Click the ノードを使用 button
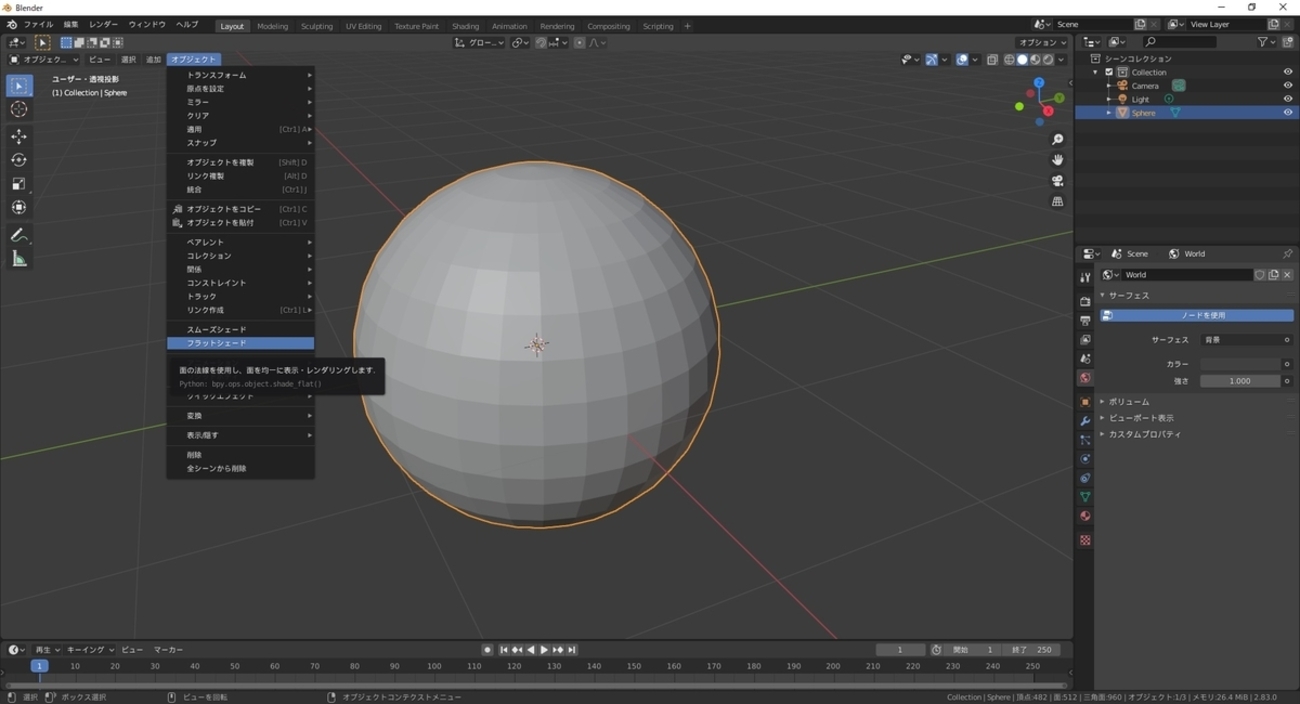Screen dimensions: 1300x704 (x=1197, y=315)
